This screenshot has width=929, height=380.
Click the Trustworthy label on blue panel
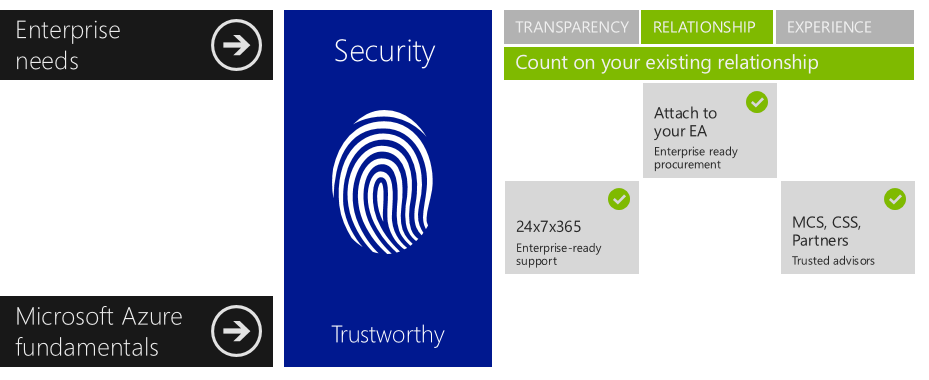(x=387, y=335)
